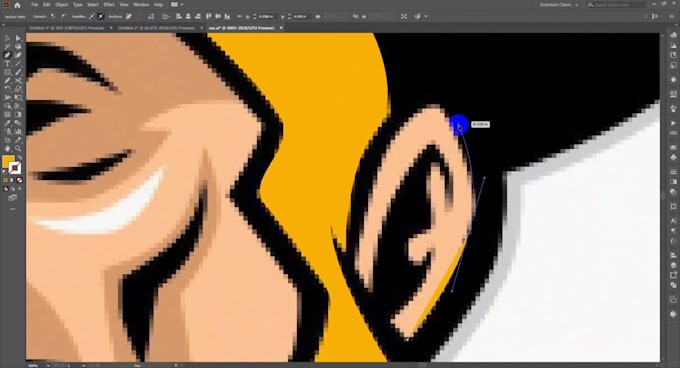Screen dimensions: 680x368
Task: Select the Width tool
Action: (7, 98)
